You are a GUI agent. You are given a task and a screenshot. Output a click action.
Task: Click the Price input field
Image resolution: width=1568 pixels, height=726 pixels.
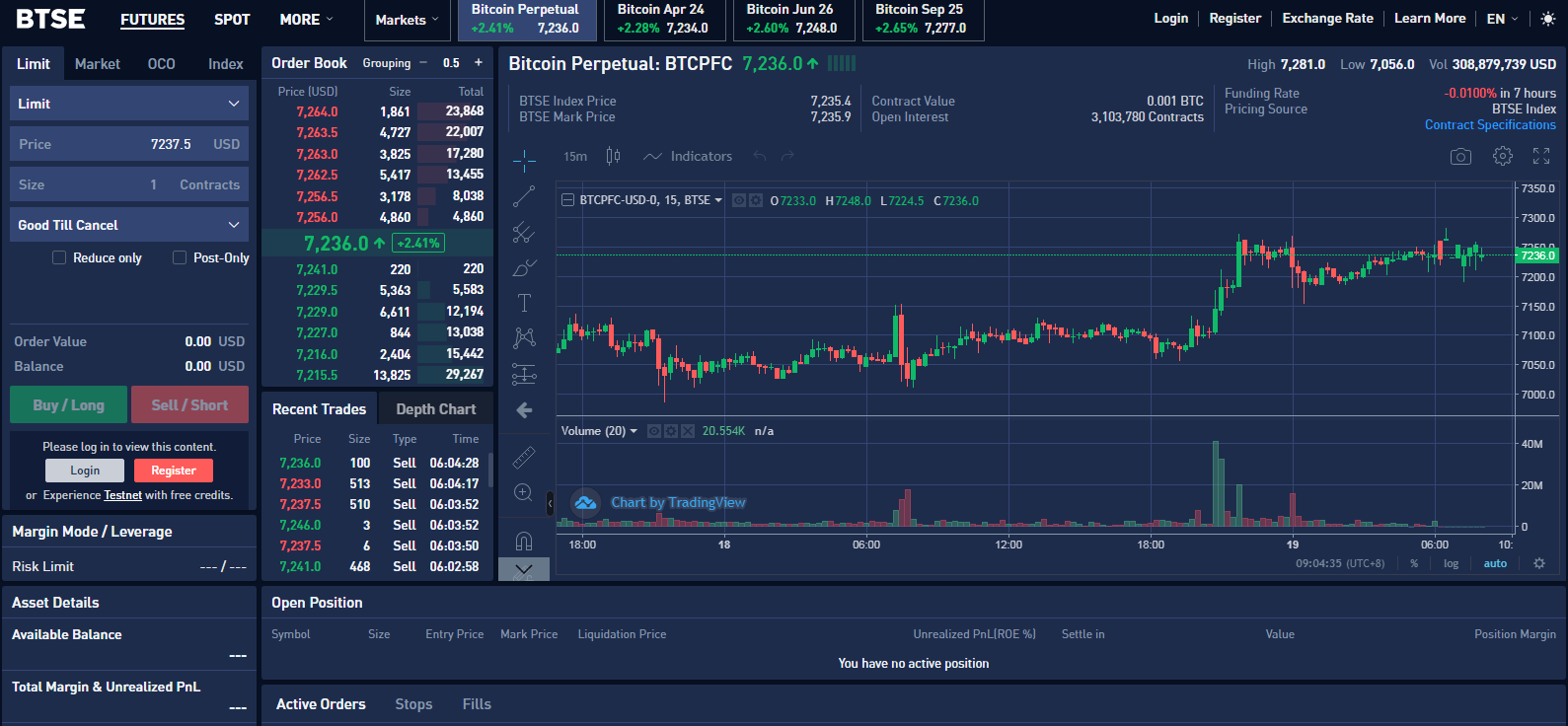[x=129, y=144]
